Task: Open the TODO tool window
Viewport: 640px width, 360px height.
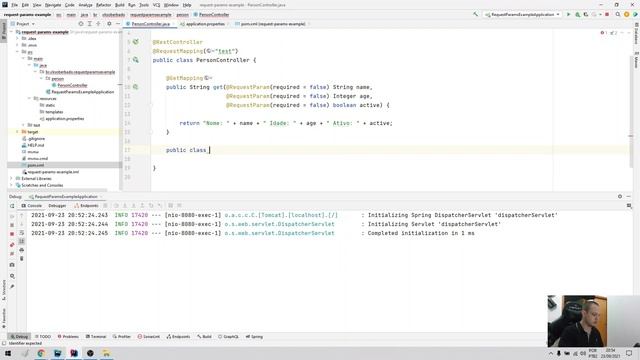Action: tap(43, 337)
